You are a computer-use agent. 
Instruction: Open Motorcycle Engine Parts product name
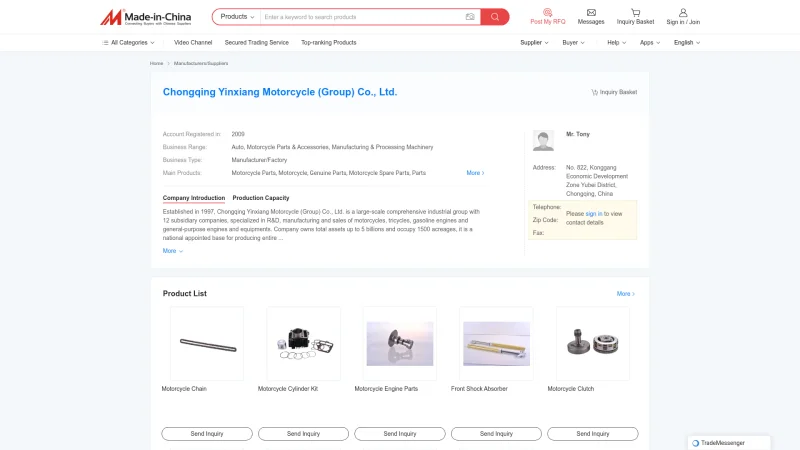pyautogui.click(x=386, y=389)
